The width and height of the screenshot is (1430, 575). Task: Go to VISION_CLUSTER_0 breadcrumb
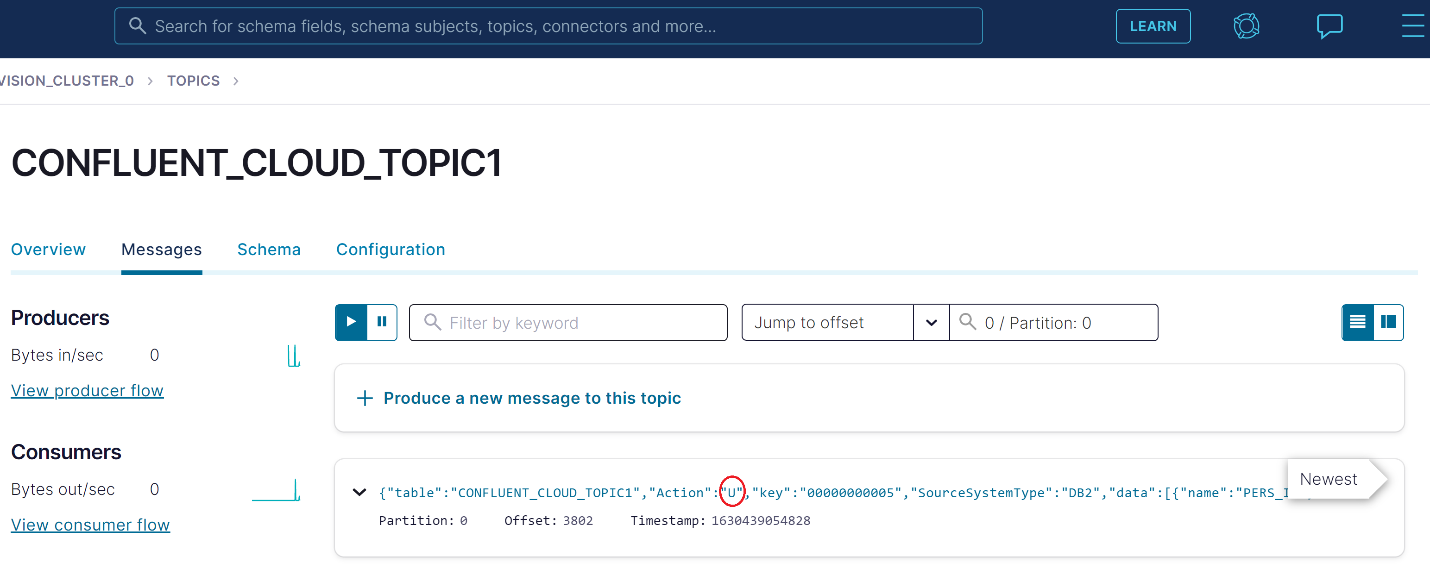tap(67, 81)
